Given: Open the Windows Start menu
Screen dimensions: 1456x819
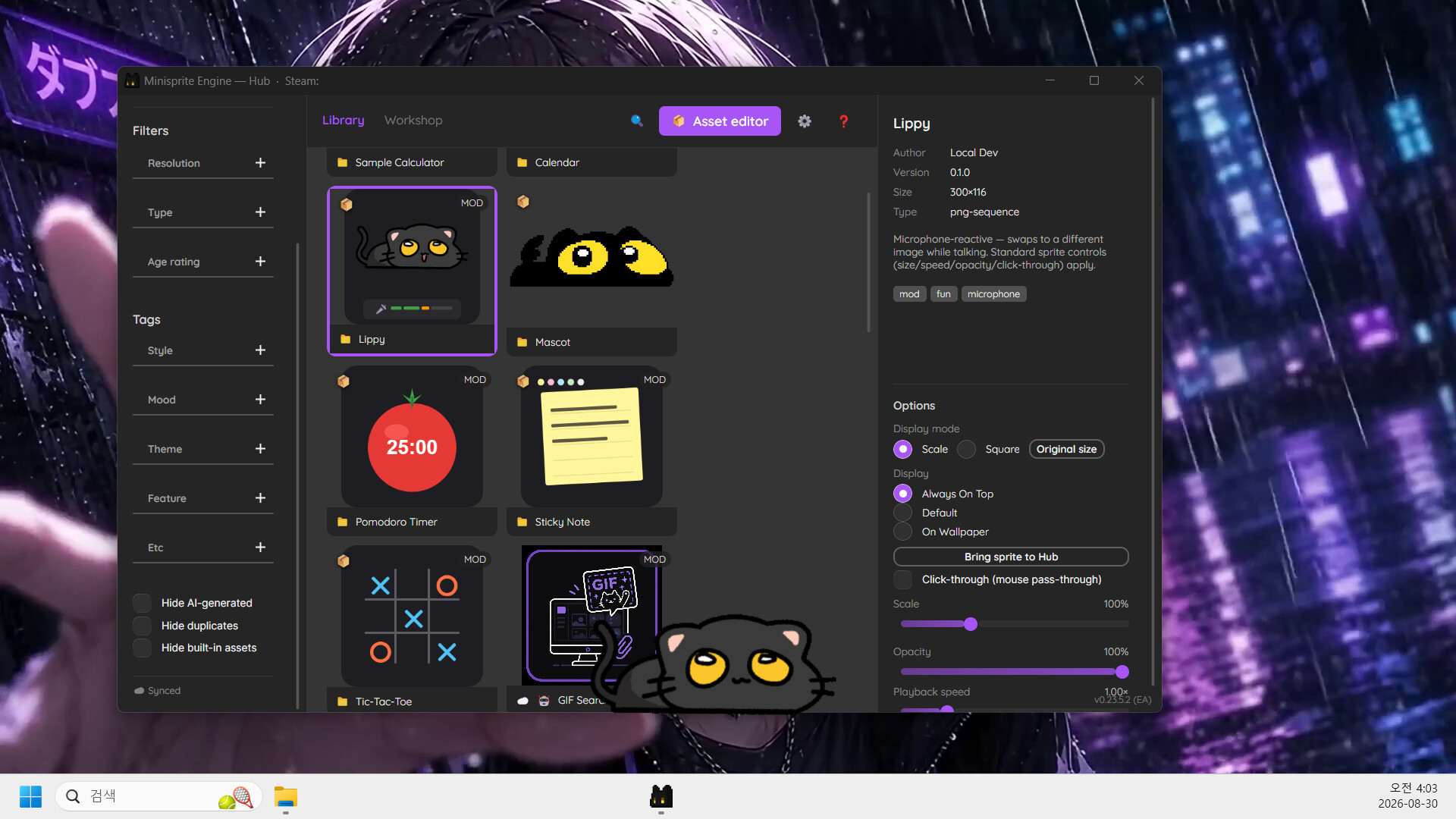Looking at the screenshot, I should pyautogui.click(x=30, y=796).
